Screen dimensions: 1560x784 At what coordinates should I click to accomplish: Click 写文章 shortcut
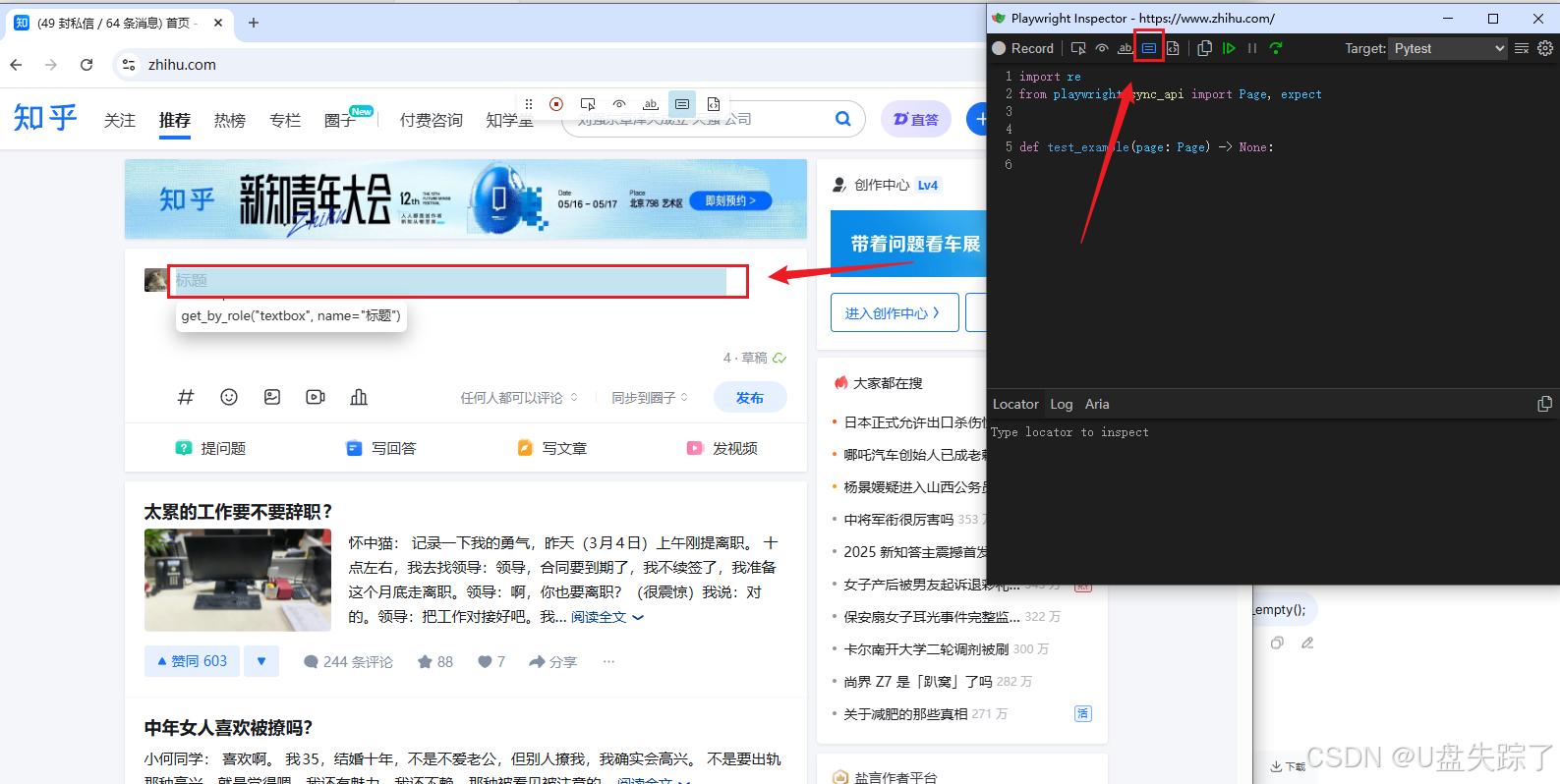click(551, 448)
